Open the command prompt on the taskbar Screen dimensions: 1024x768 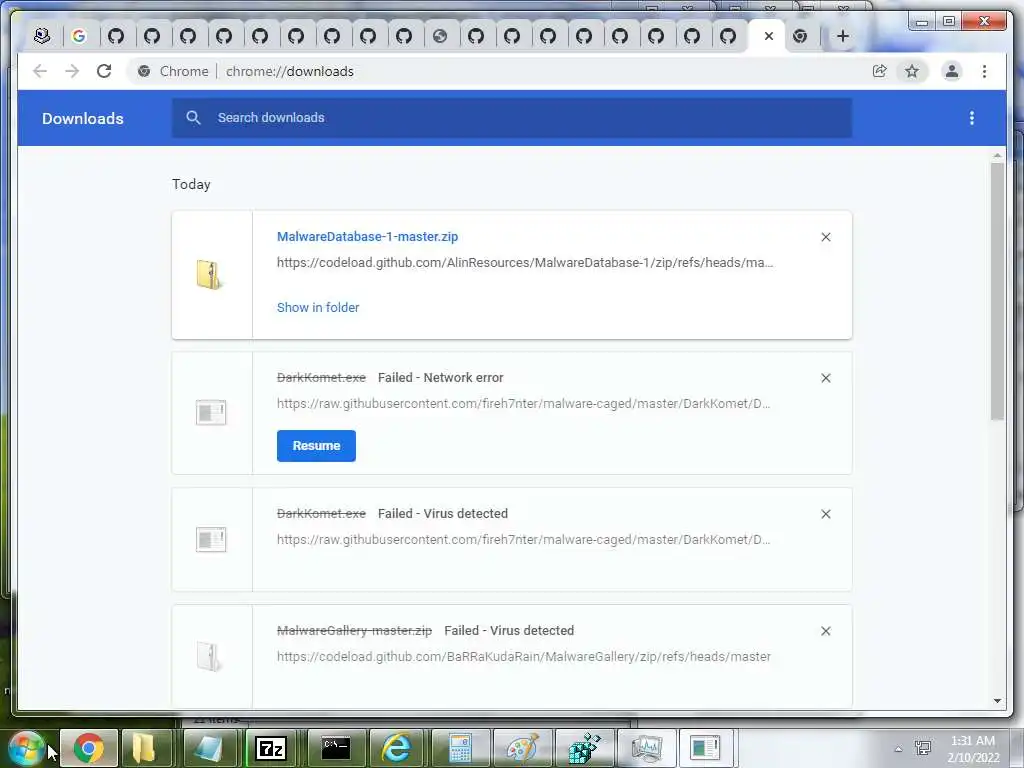tap(336, 748)
